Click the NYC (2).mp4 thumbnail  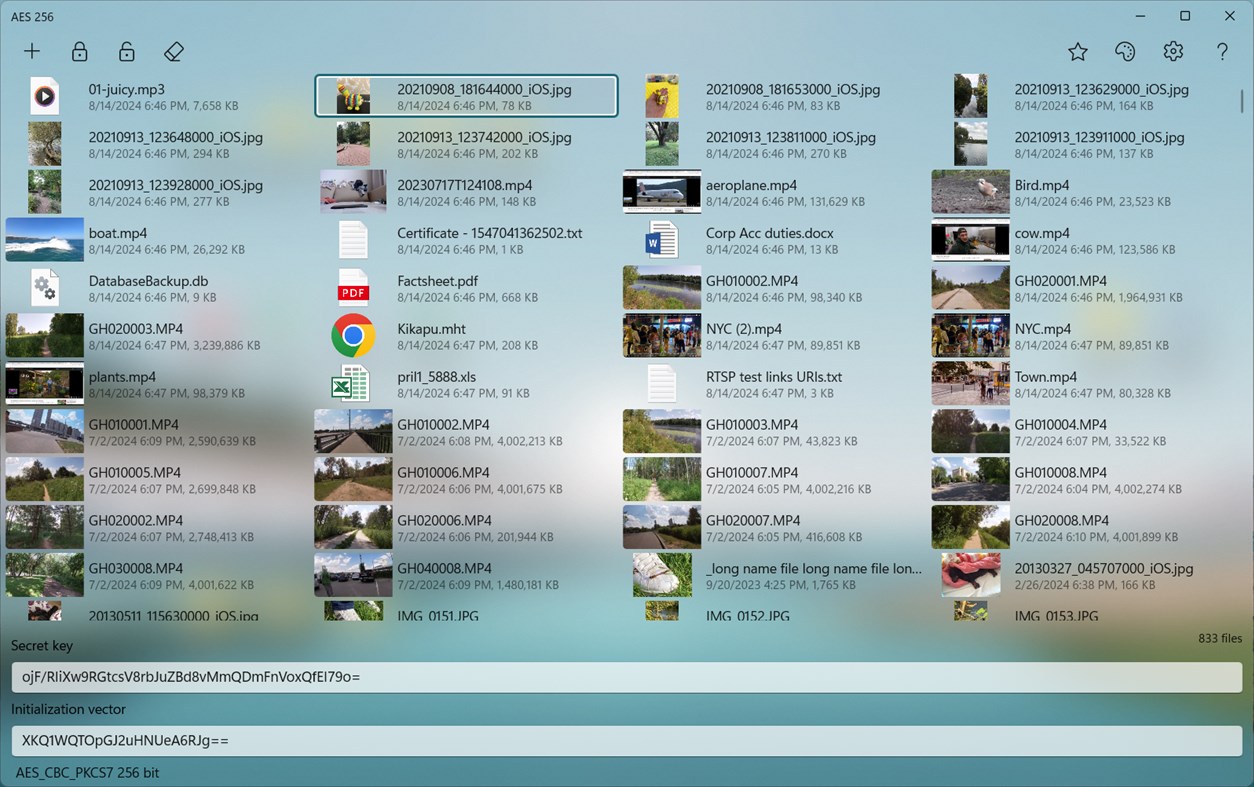[662, 336]
